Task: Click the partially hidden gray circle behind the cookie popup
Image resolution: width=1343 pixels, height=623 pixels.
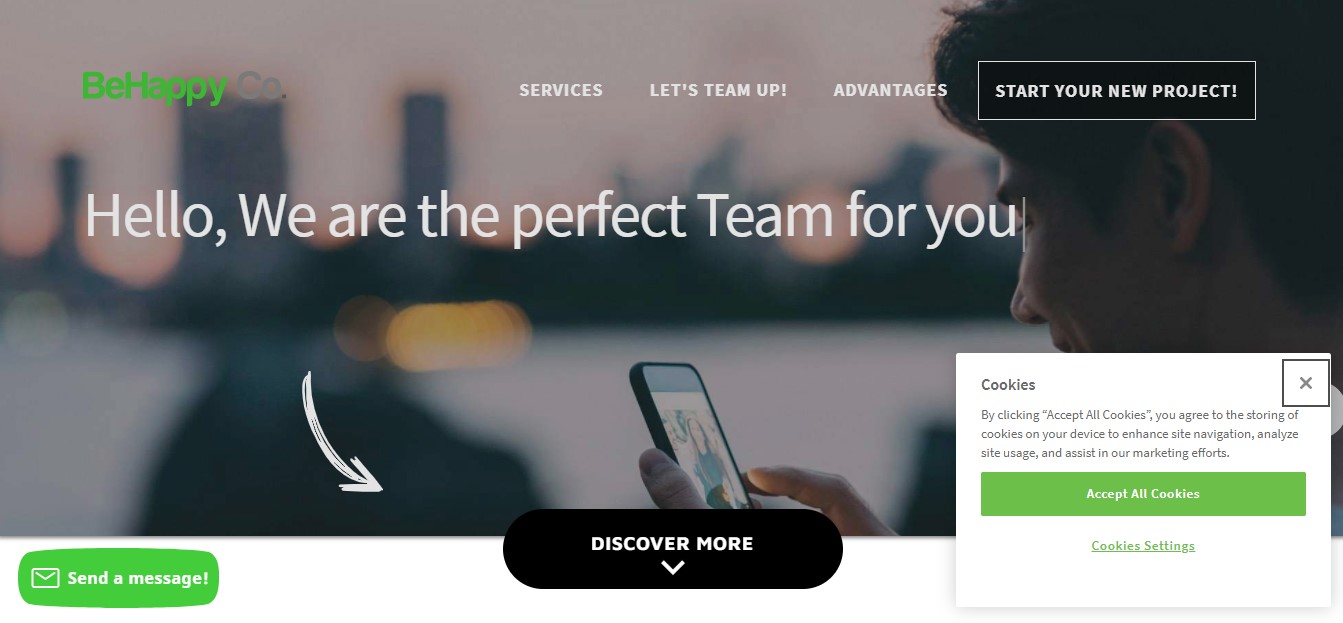Action: pyautogui.click(x=1336, y=411)
